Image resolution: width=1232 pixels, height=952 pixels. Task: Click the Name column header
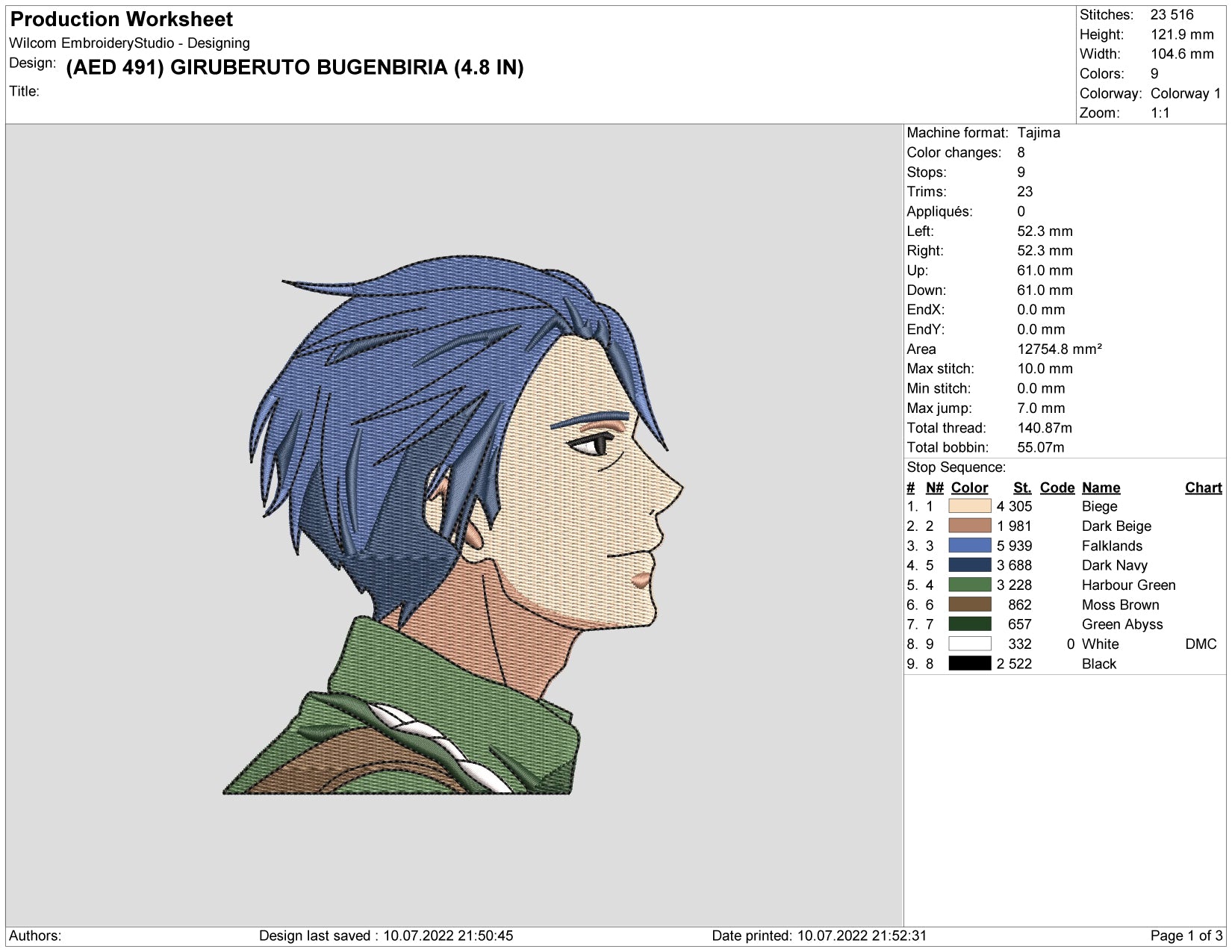[1101, 488]
